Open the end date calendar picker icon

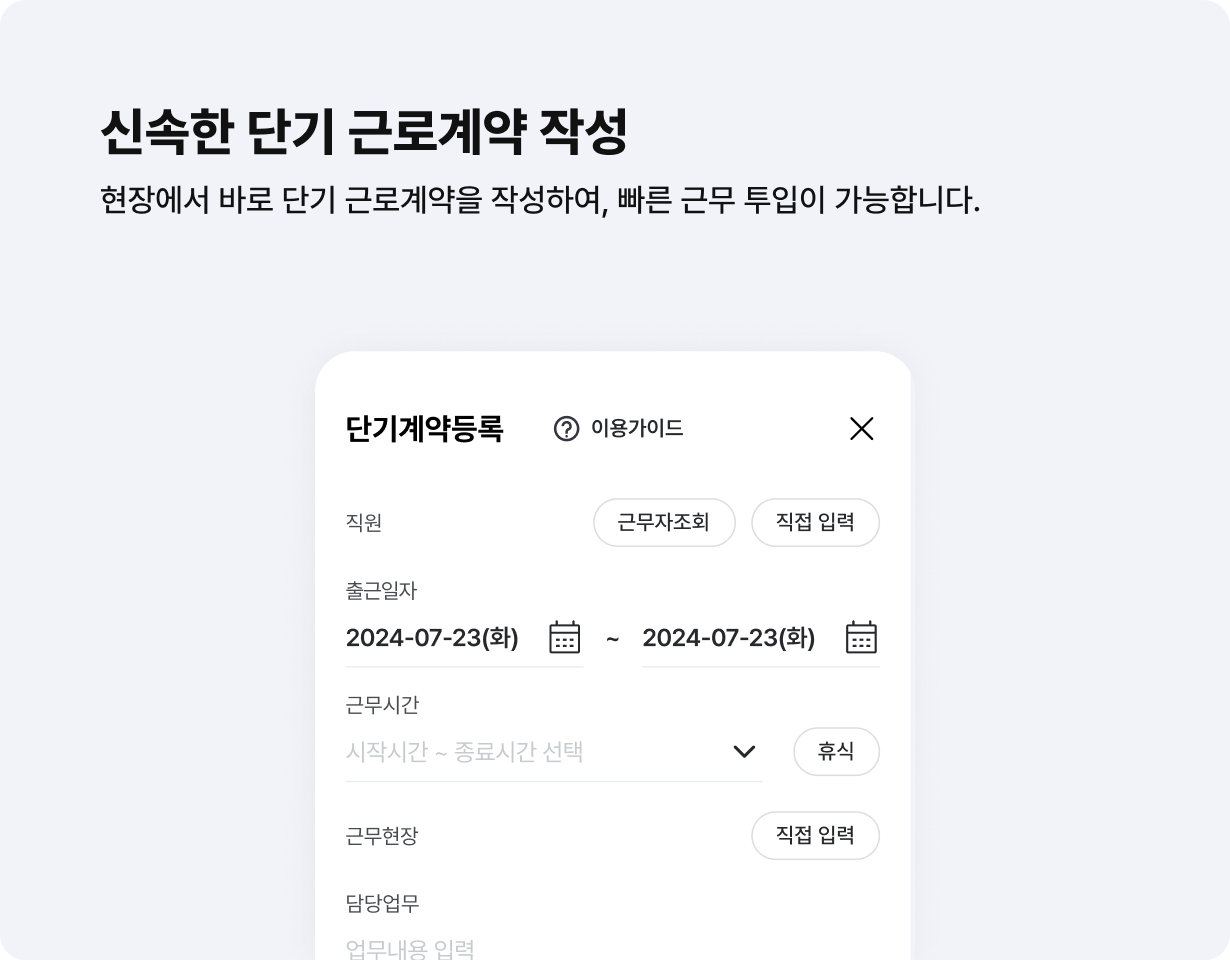861,637
